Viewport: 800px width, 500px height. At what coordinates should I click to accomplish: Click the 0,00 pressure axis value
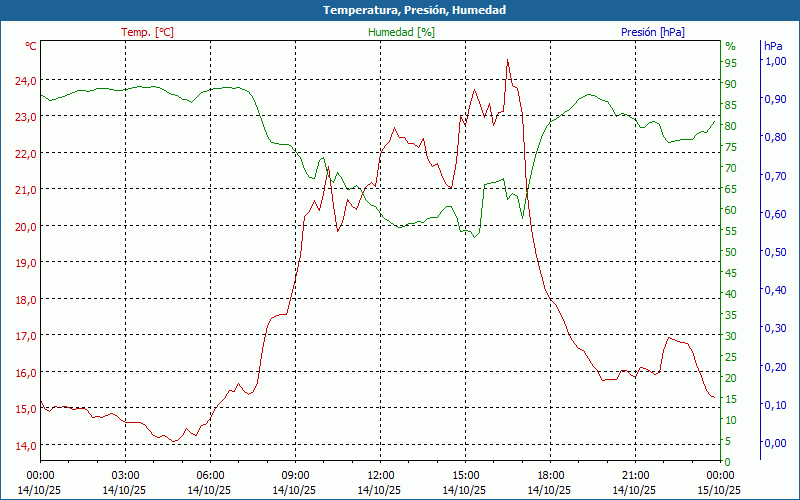[x=774, y=442]
